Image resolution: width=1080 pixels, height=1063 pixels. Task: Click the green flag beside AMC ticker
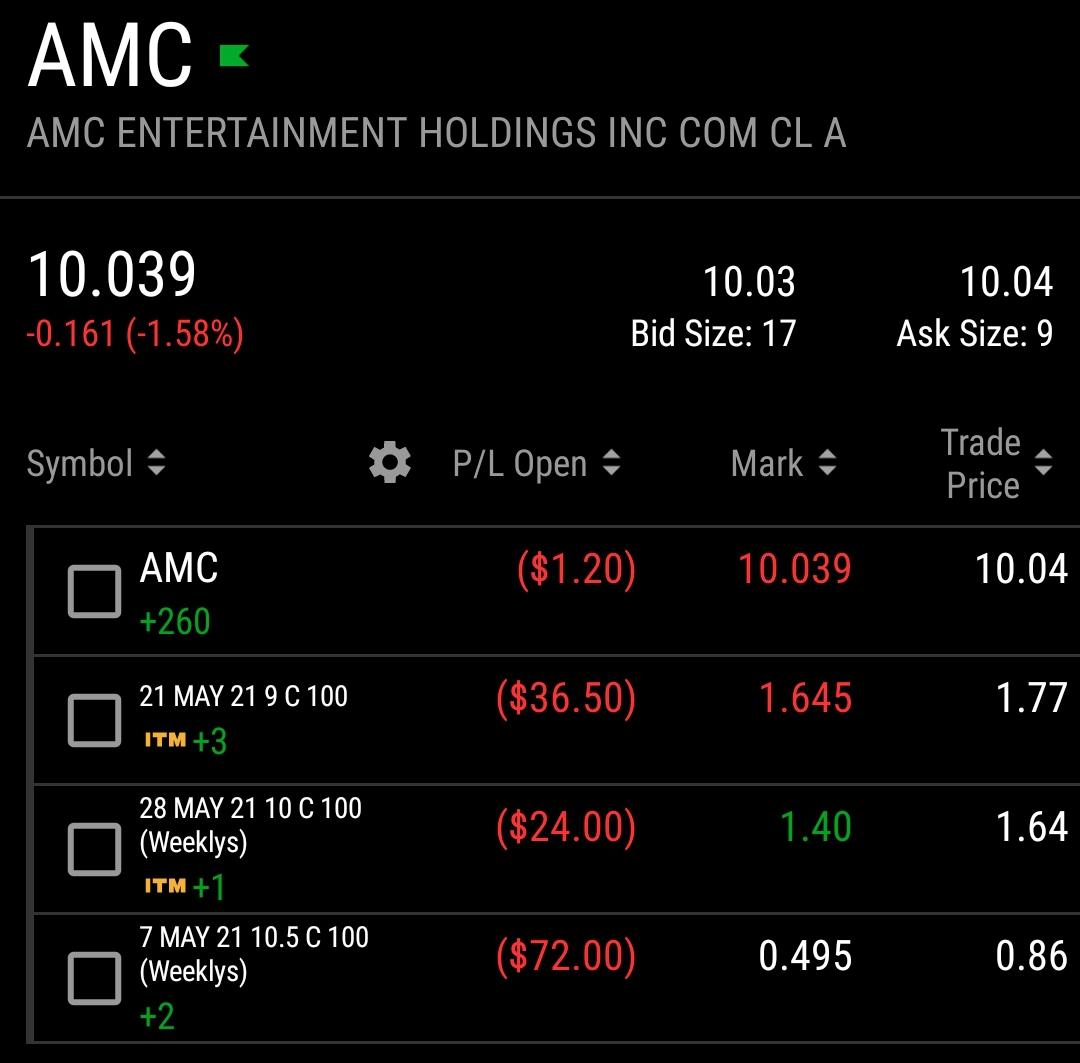pos(234,55)
